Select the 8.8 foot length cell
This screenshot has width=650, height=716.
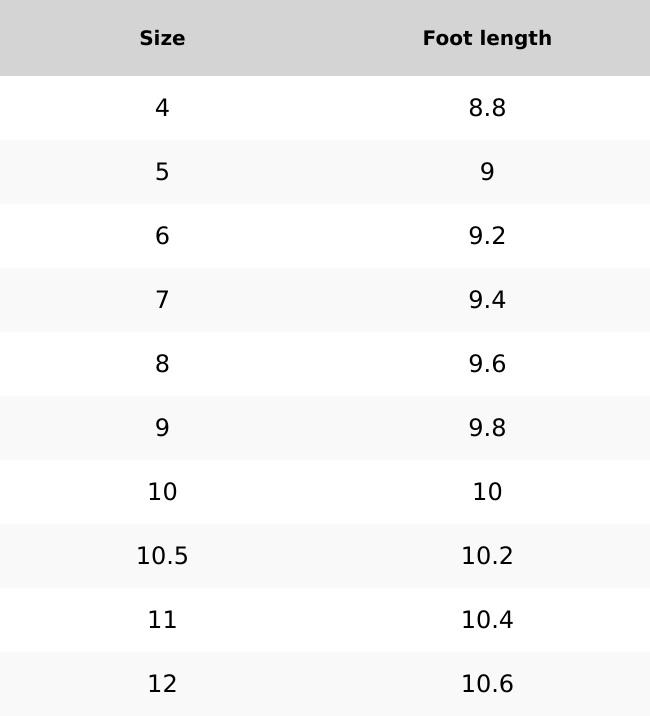487,108
